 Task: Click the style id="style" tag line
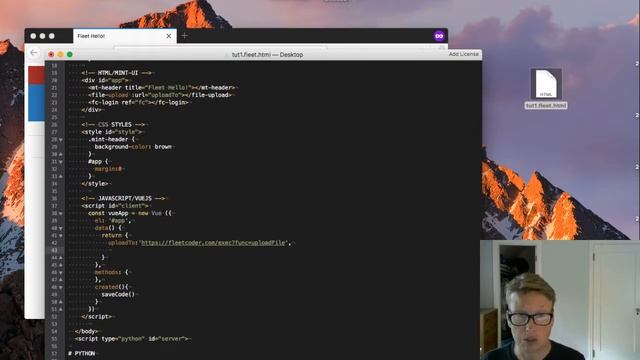click(x=111, y=132)
